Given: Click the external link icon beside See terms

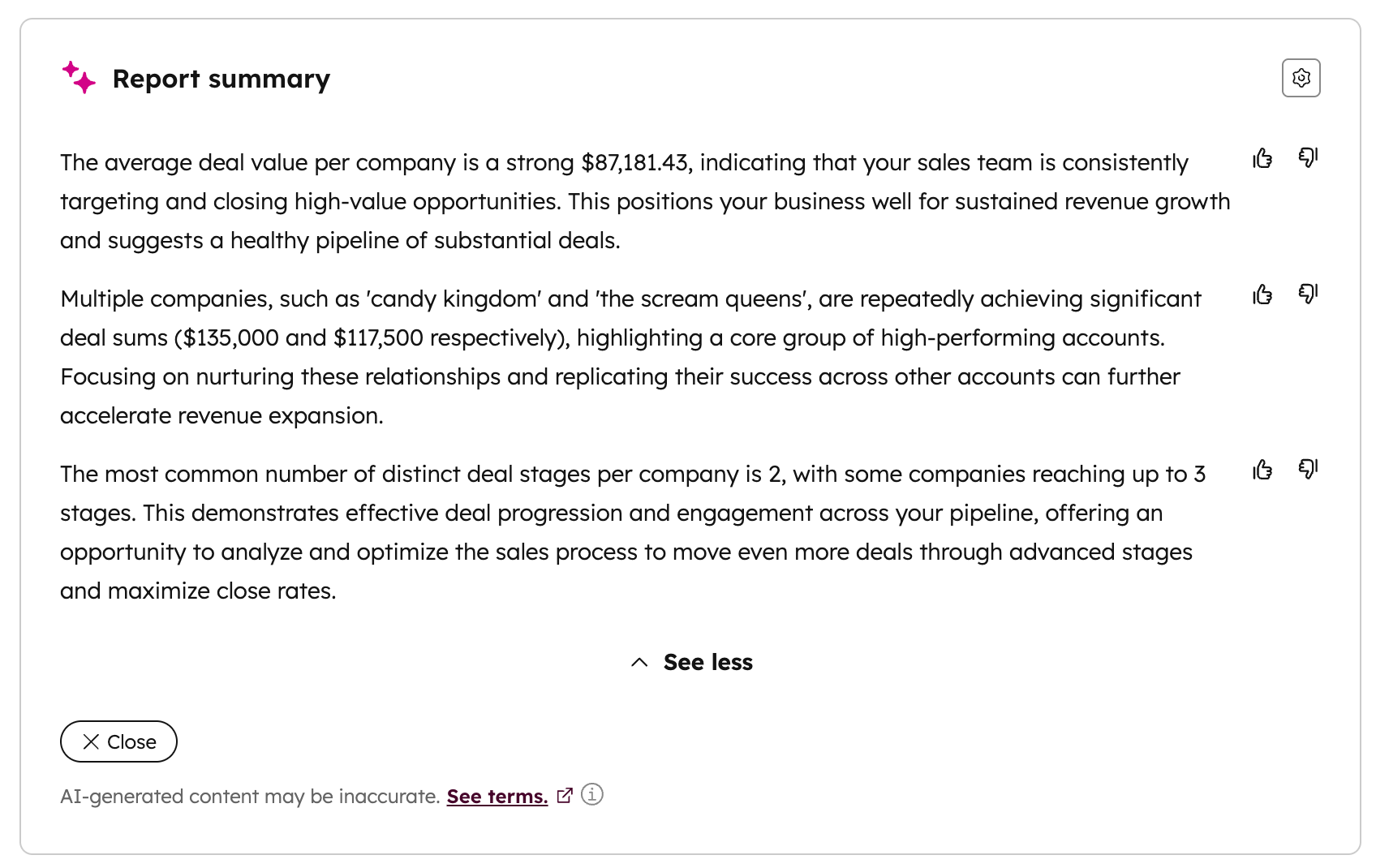Looking at the screenshot, I should 565,796.
